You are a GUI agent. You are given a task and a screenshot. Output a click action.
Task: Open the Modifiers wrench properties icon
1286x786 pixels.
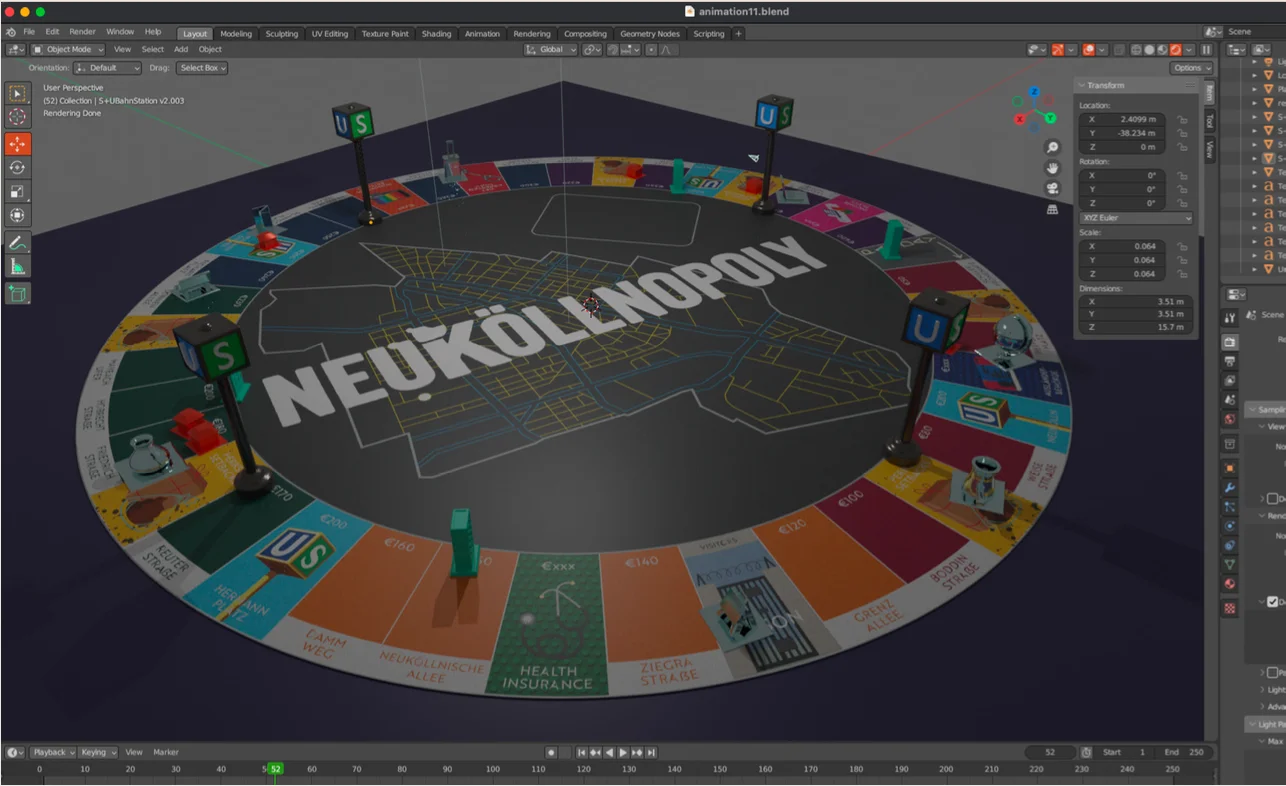(x=1230, y=488)
